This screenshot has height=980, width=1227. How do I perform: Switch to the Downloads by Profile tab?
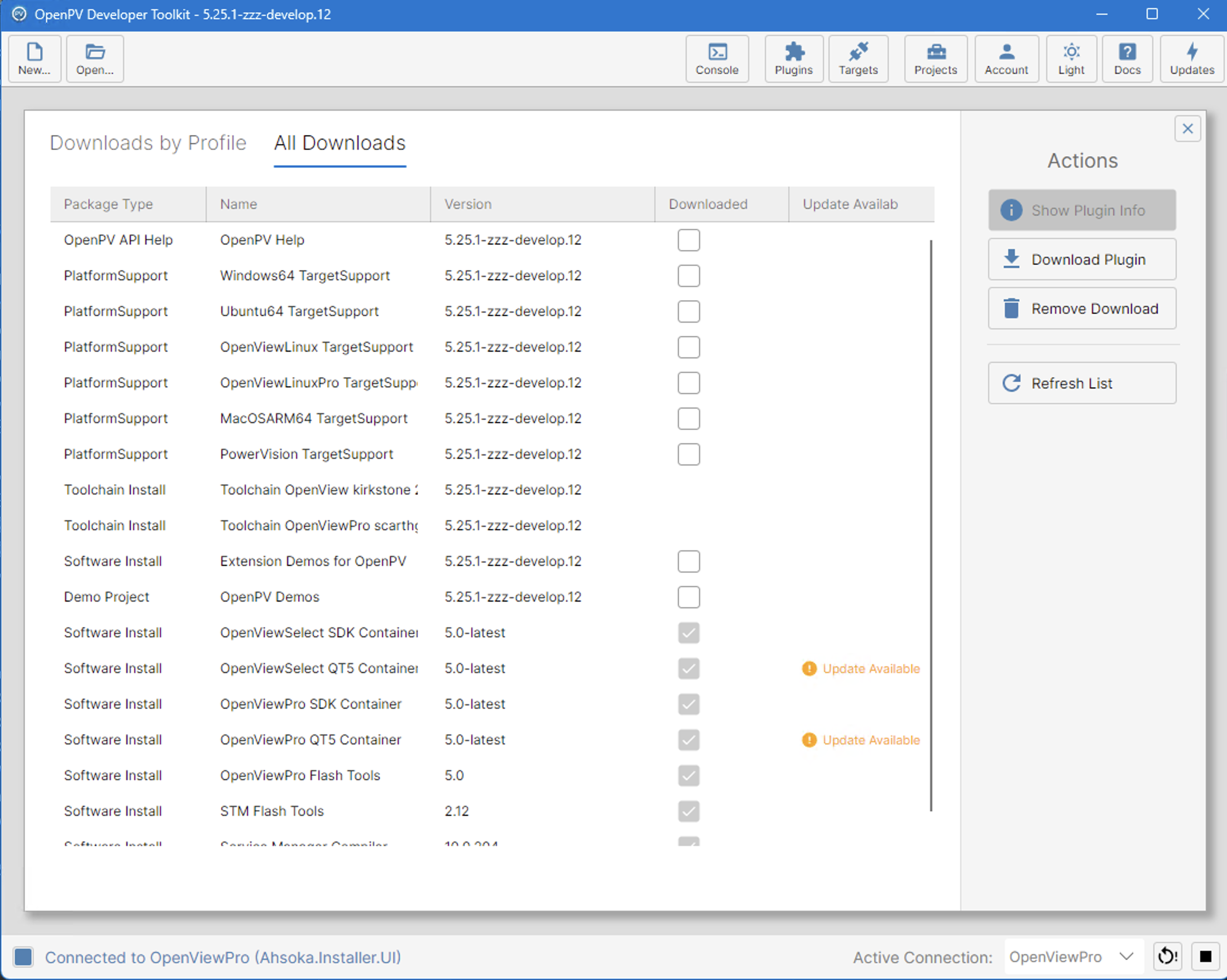(x=148, y=143)
